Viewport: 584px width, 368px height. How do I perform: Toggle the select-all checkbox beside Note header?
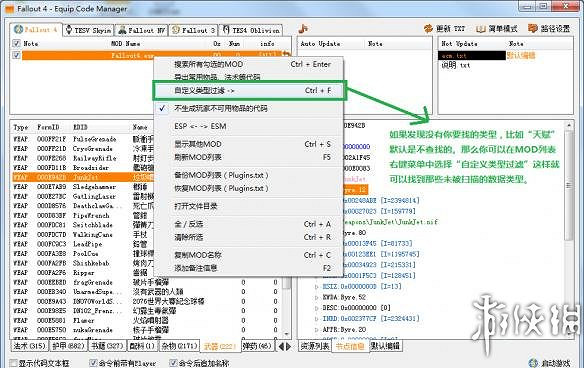click(x=16, y=44)
